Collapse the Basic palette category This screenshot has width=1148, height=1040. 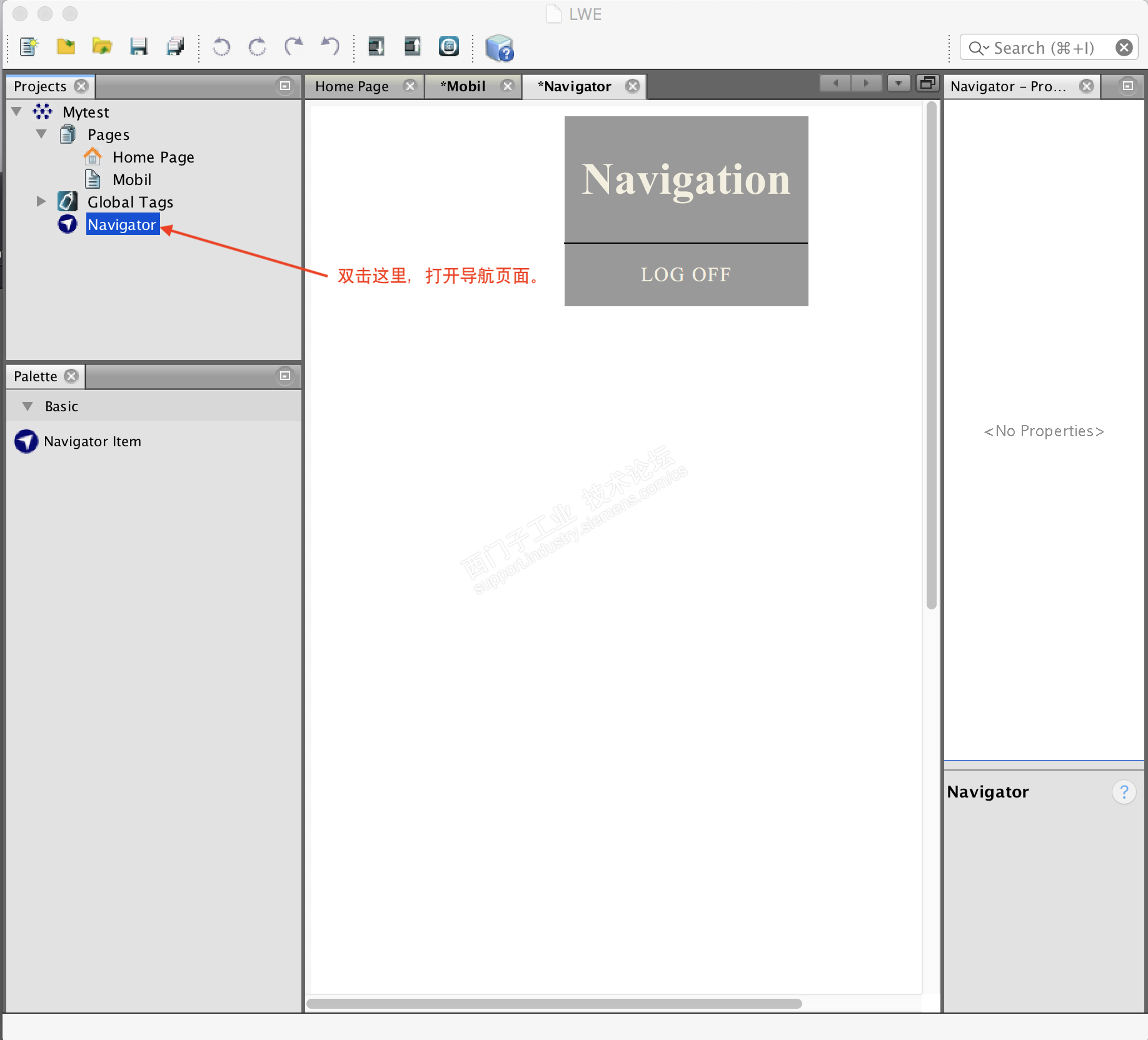pyautogui.click(x=28, y=406)
